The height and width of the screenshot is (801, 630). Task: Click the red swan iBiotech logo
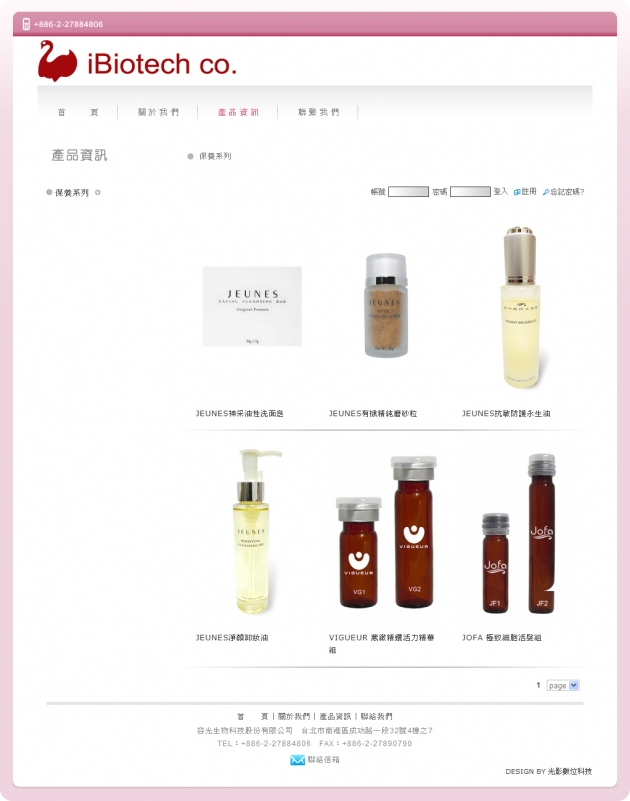tap(137, 61)
